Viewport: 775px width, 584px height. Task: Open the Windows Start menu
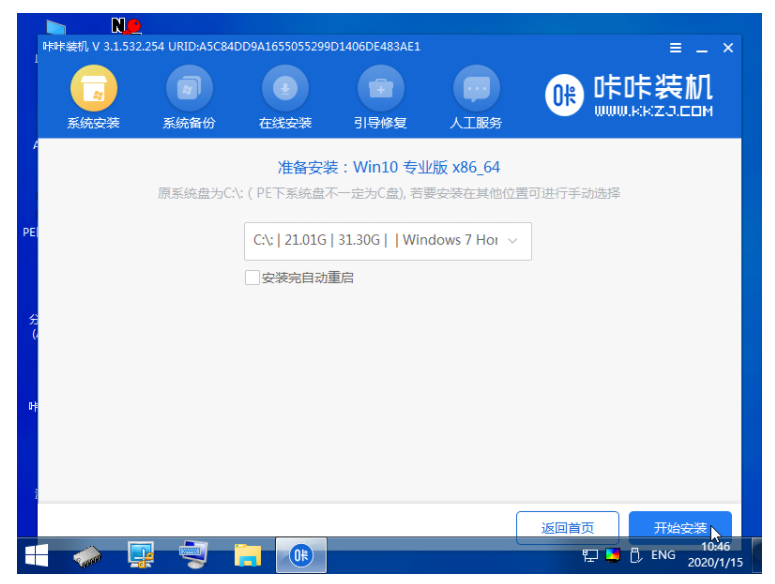point(36,555)
